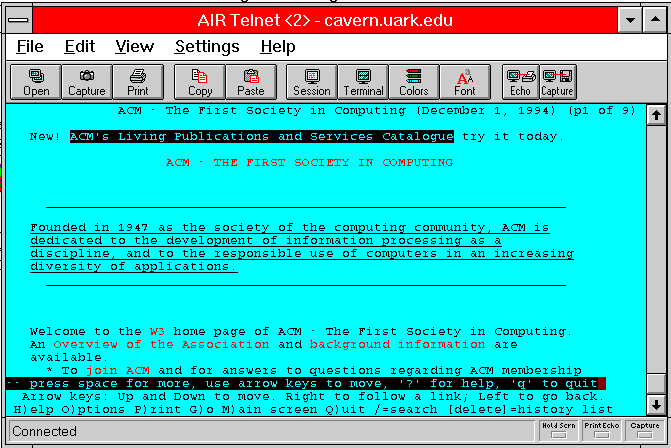Select the Copy toolbar icon
The image size is (671, 448).
pos(200,82)
